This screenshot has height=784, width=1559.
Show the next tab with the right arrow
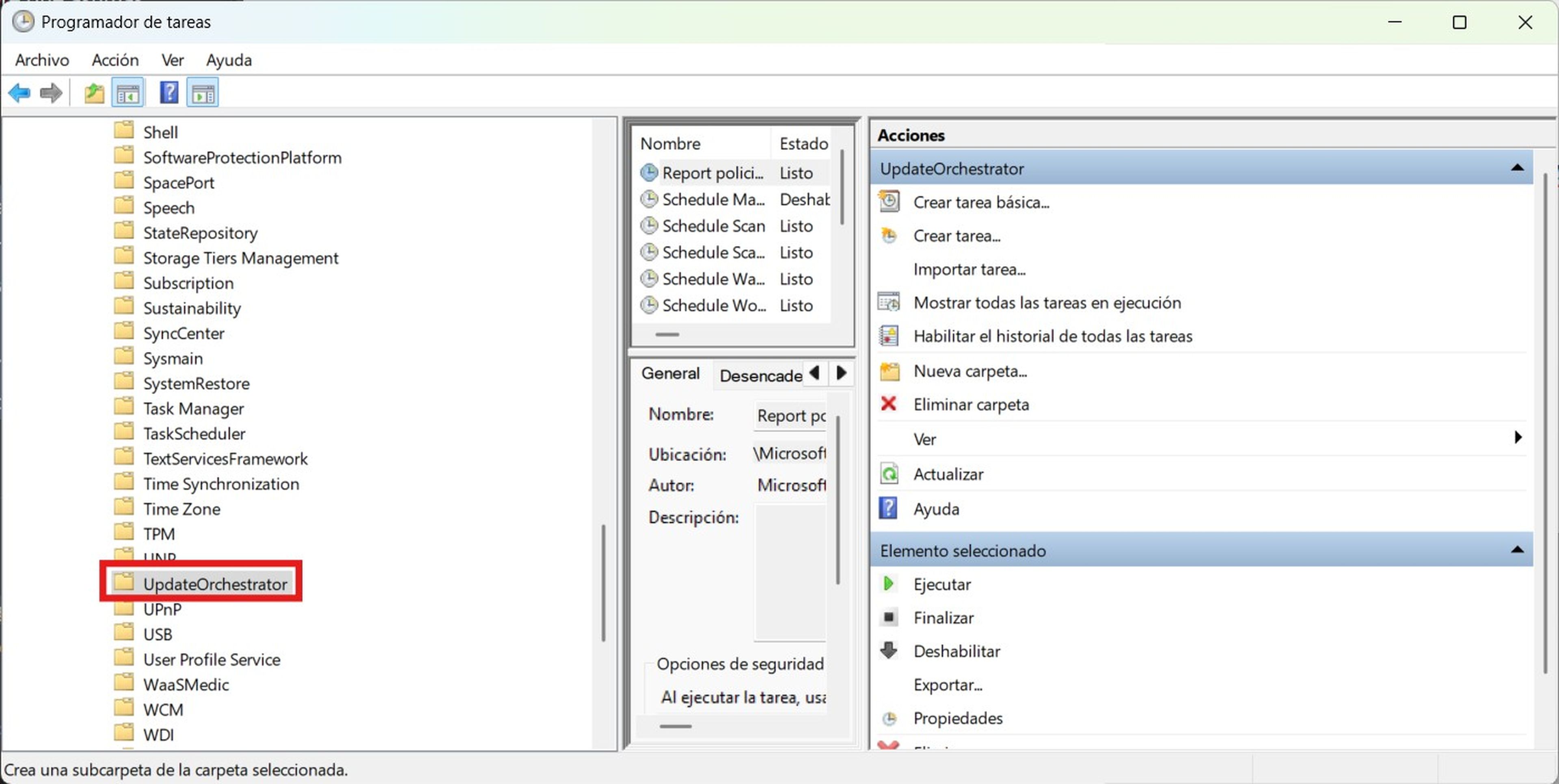coord(841,373)
